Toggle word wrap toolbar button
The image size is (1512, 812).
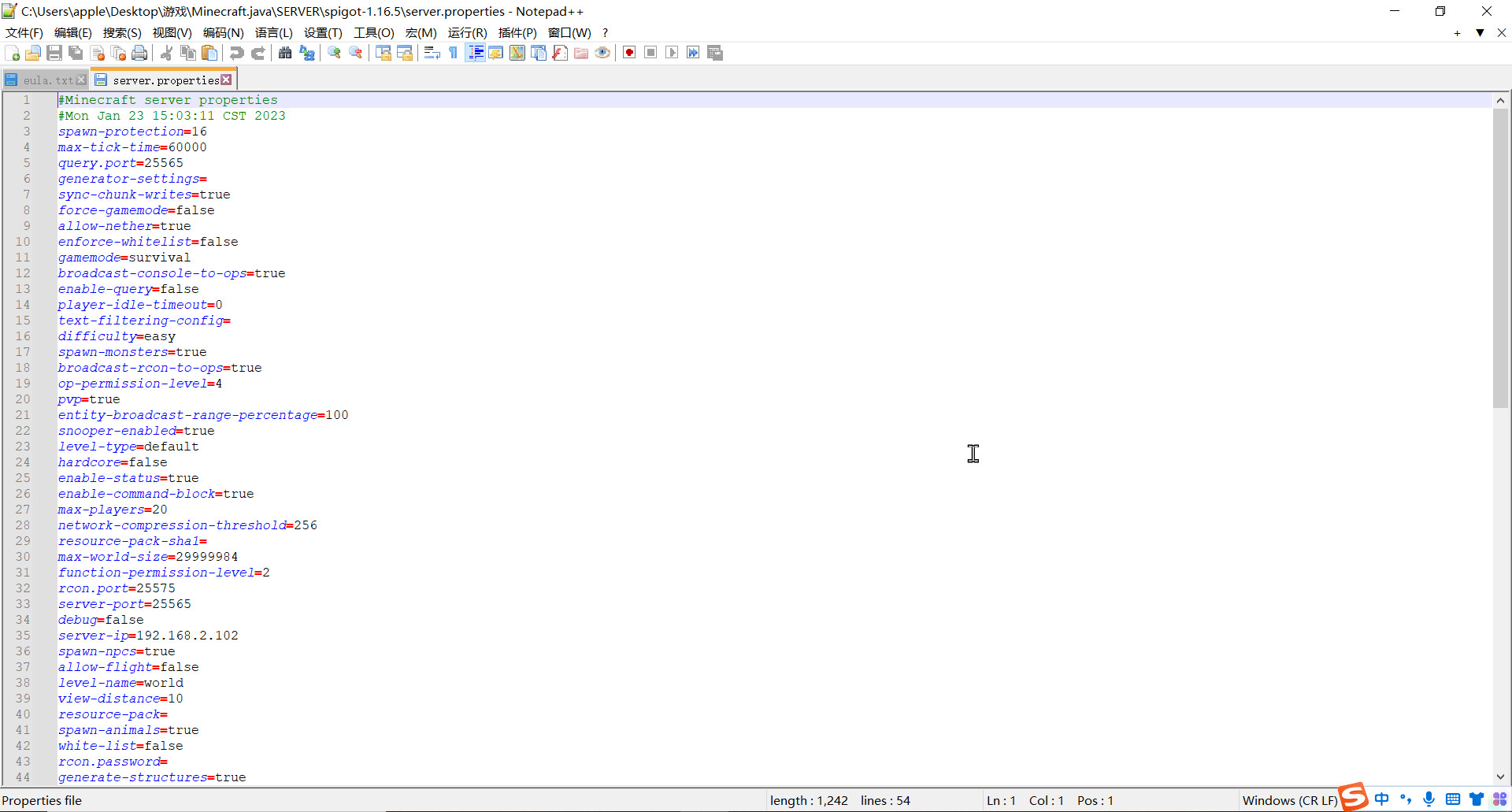click(432, 53)
